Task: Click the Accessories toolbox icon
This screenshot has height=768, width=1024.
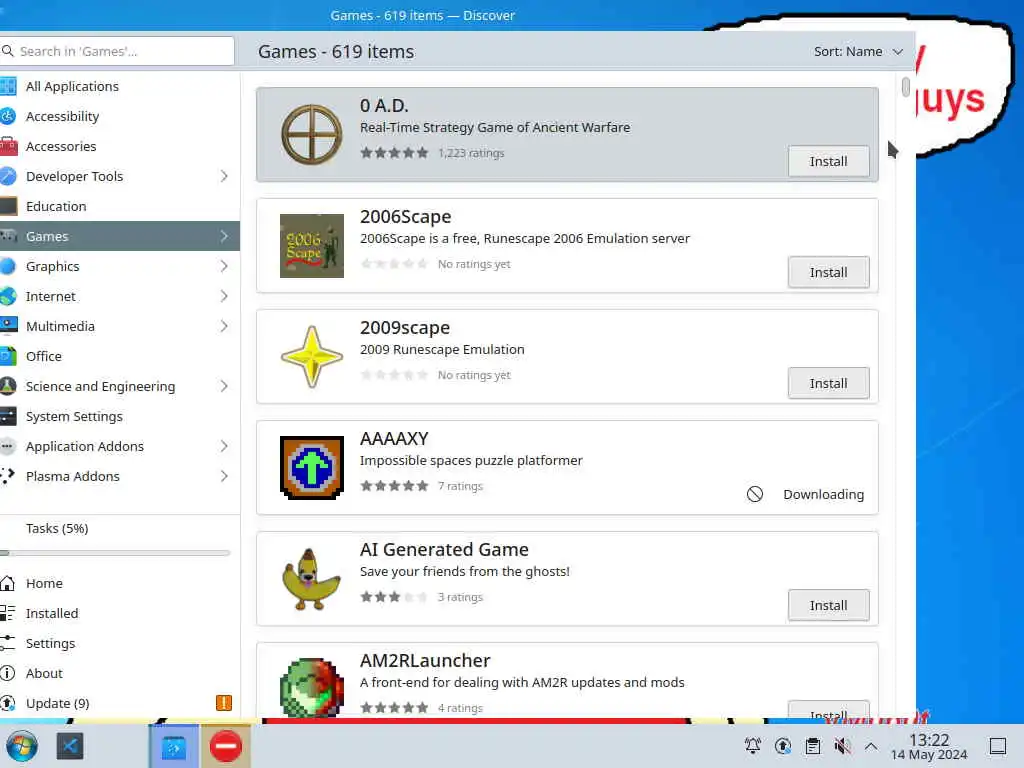Action: (x=8, y=146)
